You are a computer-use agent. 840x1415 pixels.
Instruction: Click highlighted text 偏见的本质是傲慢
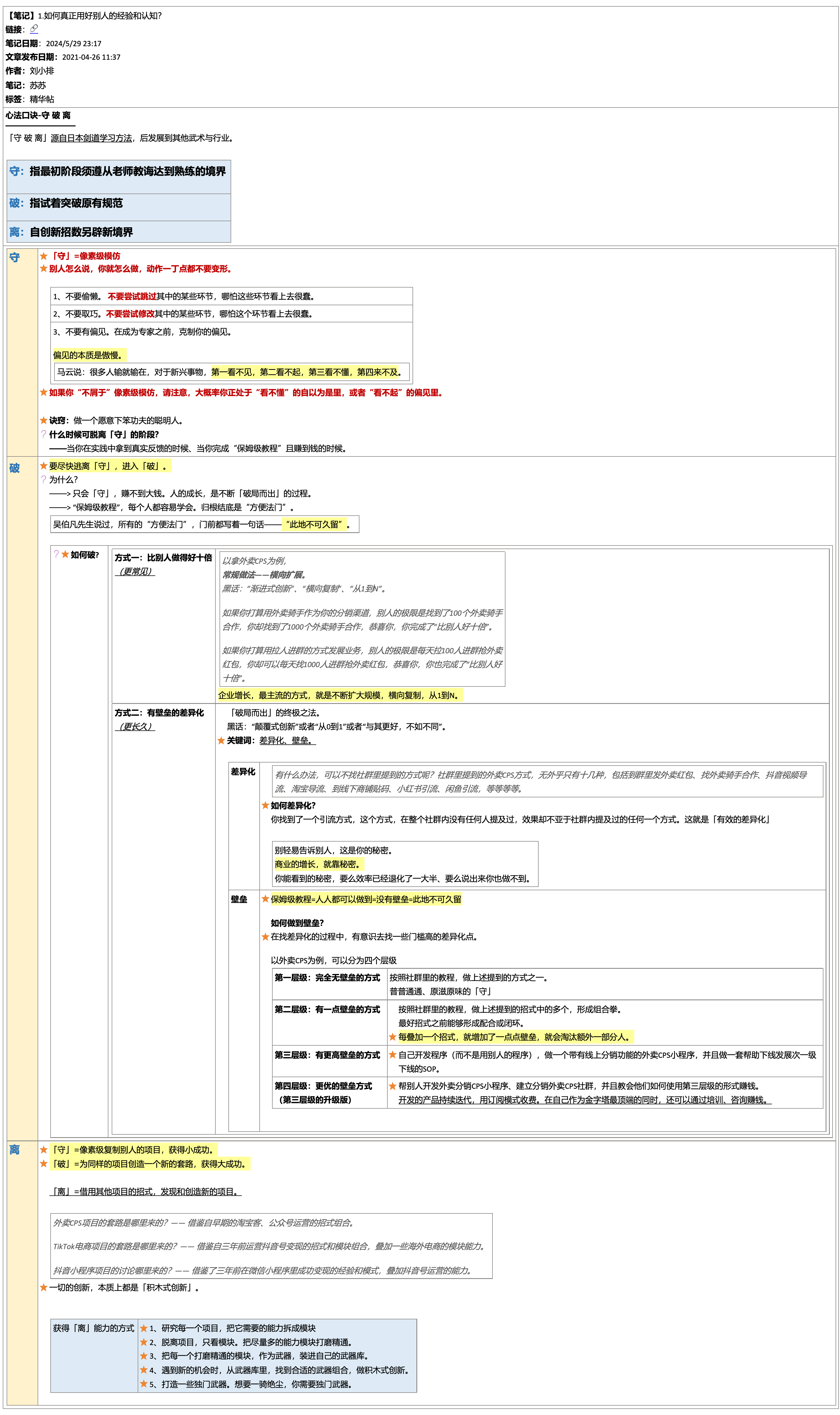89,355
